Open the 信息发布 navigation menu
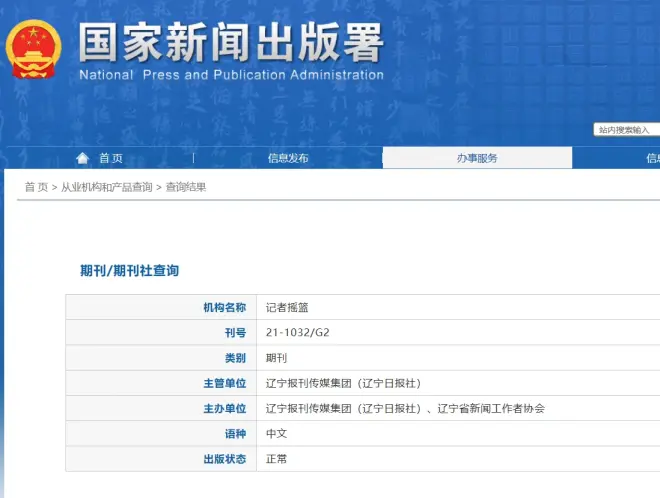The image size is (660, 498). click(288, 158)
